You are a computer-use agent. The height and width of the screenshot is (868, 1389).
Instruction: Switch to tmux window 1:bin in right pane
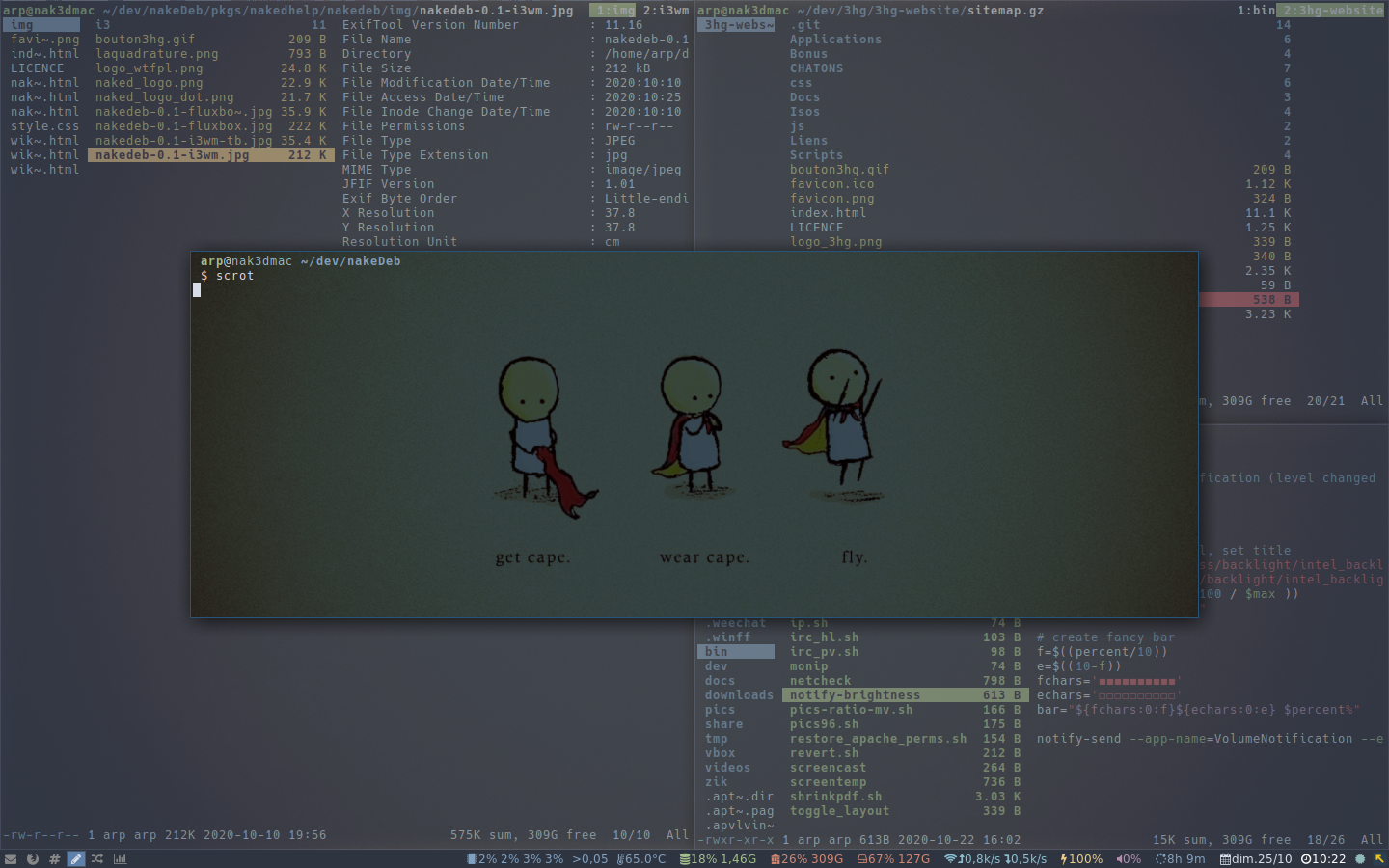point(1257,11)
